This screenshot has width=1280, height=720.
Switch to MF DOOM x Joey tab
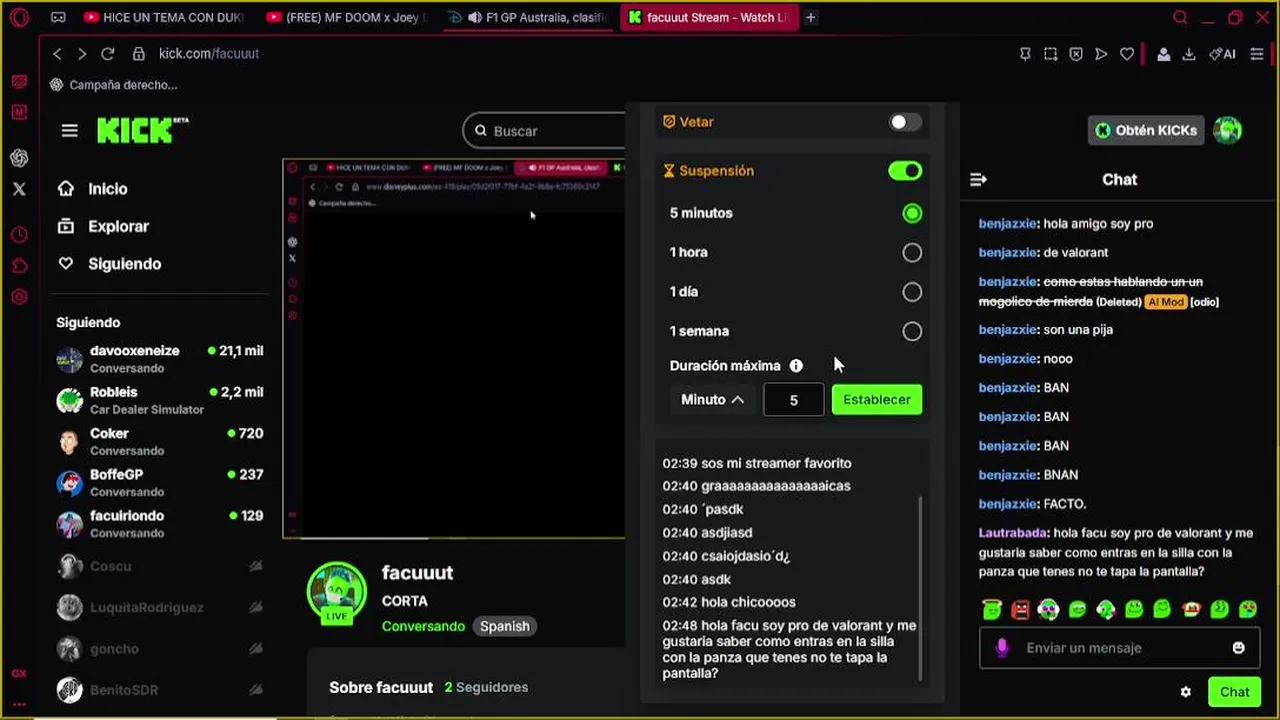click(x=347, y=17)
